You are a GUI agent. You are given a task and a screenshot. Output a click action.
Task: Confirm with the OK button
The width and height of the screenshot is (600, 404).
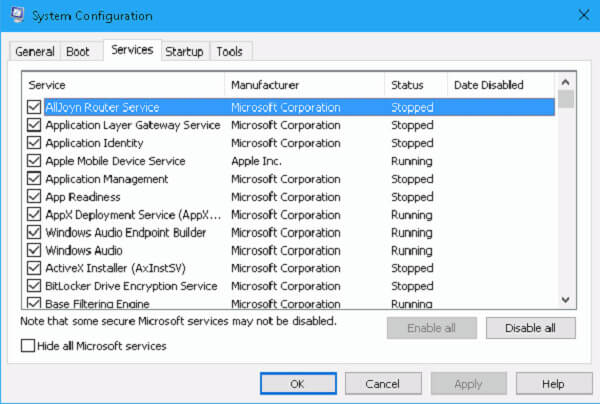[298, 383]
